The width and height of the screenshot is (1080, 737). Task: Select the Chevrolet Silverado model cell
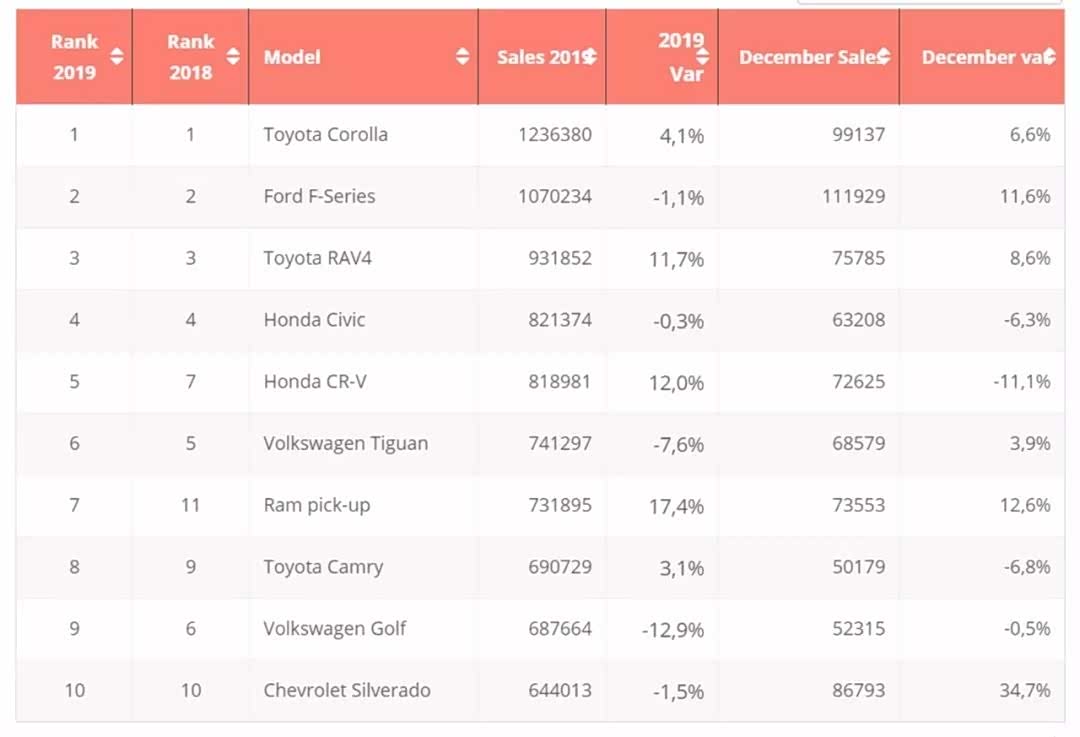(x=347, y=691)
